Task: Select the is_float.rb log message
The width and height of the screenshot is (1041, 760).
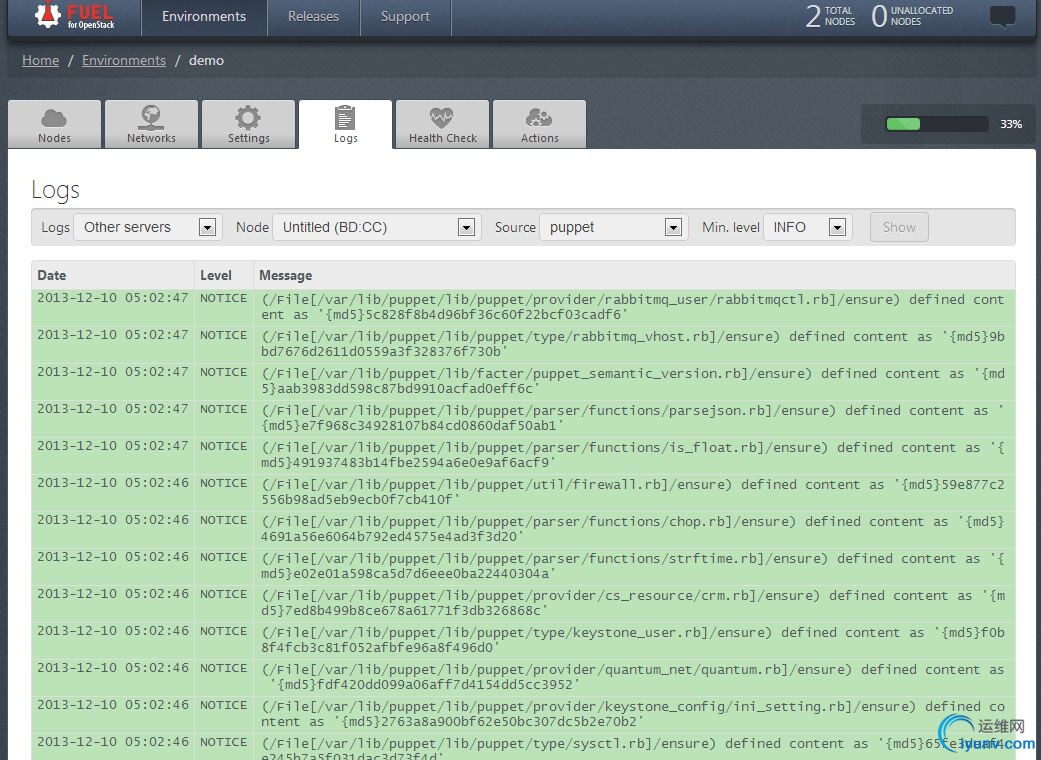Action: 633,455
